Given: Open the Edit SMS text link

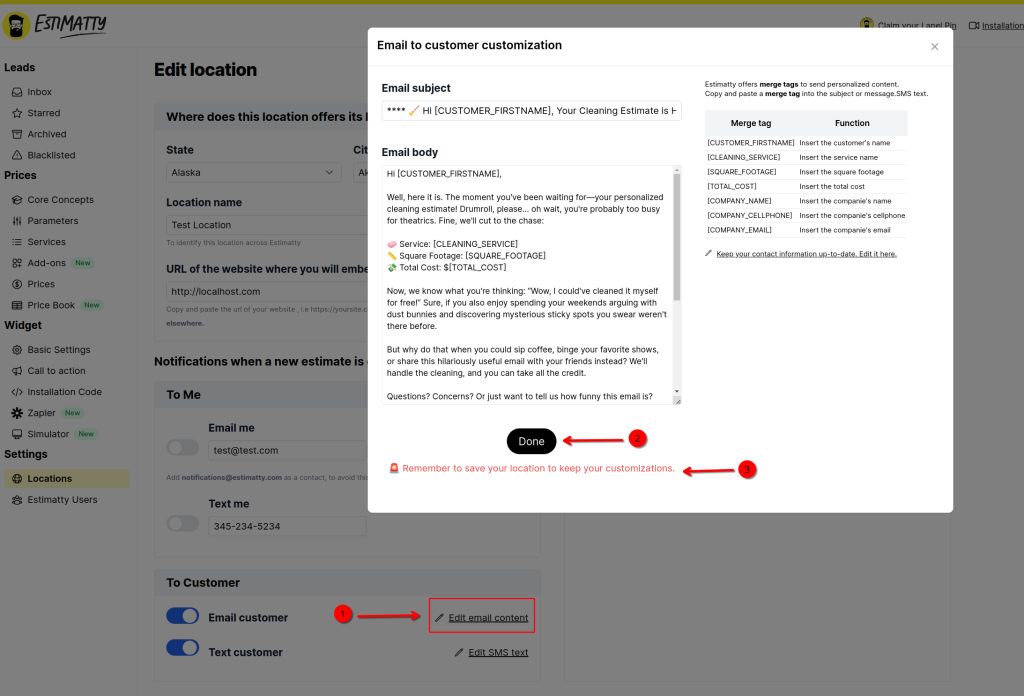Looking at the screenshot, I should (x=498, y=652).
